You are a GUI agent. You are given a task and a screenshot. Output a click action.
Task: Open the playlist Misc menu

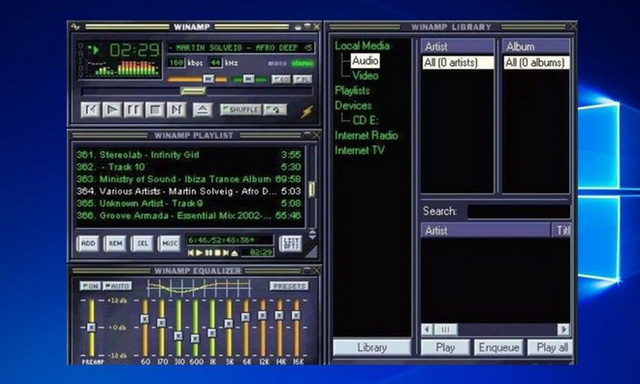[x=169, y=244]
